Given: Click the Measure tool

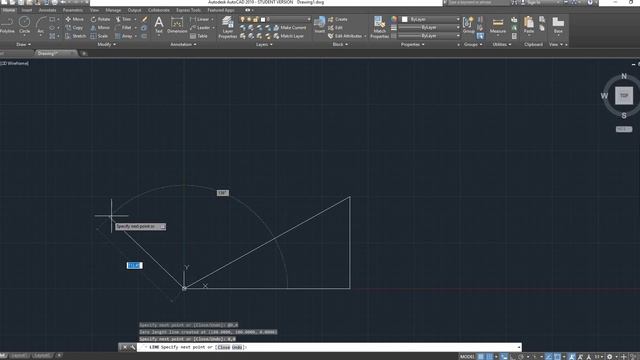Looking at the screenshot, I should pyautogui.click(x=498, y=24).
